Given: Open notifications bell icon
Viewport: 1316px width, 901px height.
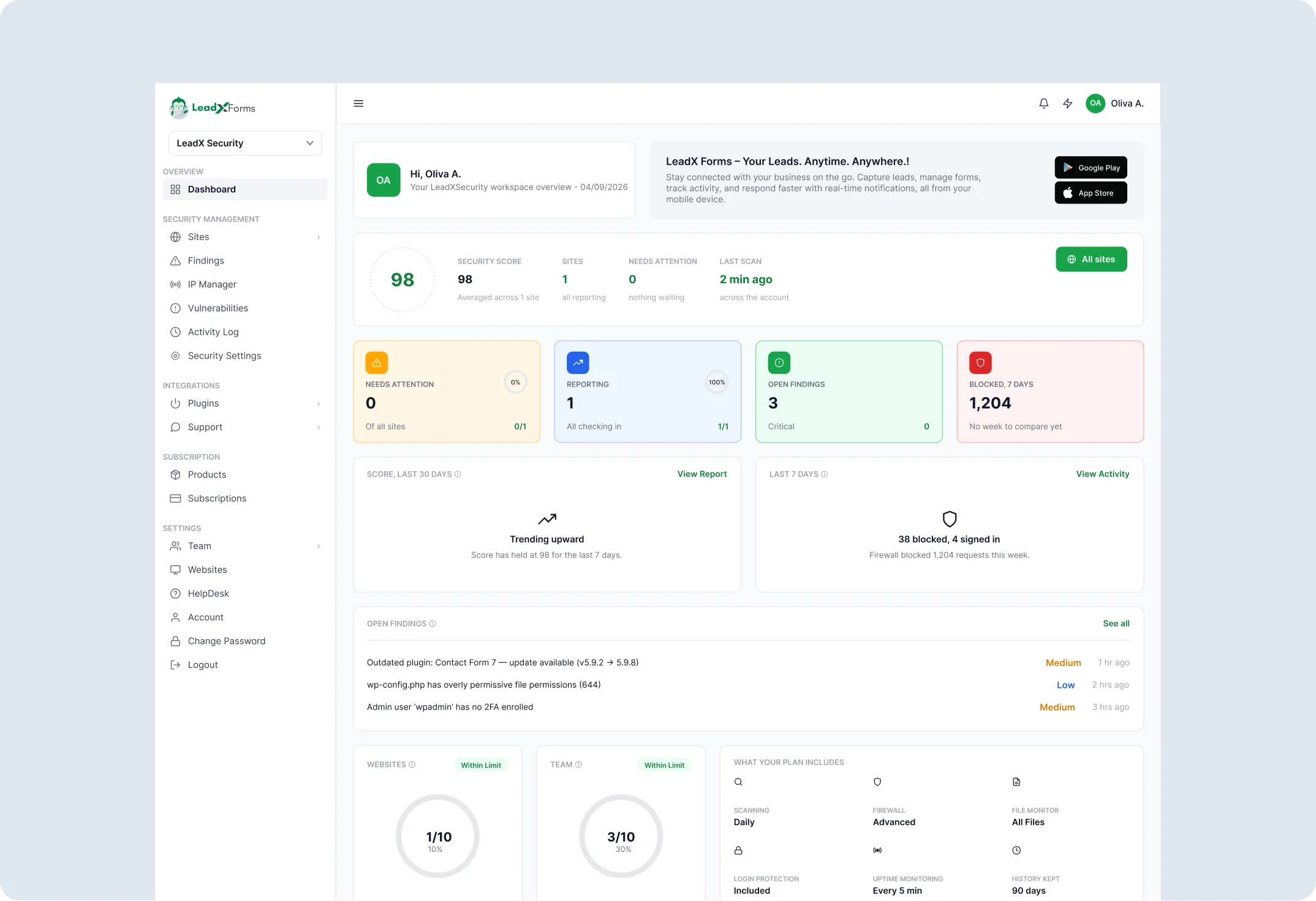Looking at the screenshot, I should point(1043,104).
